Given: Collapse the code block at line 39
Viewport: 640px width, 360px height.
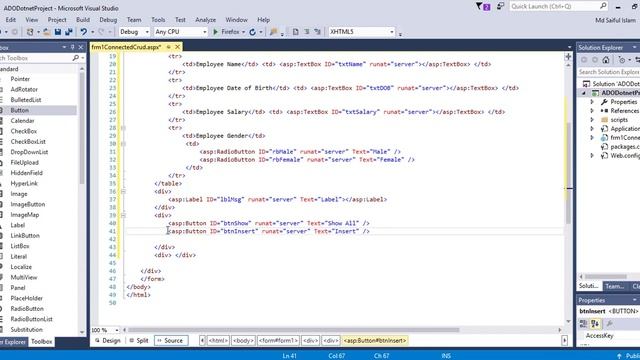Looking at the screenshot, I should point(123,216).
